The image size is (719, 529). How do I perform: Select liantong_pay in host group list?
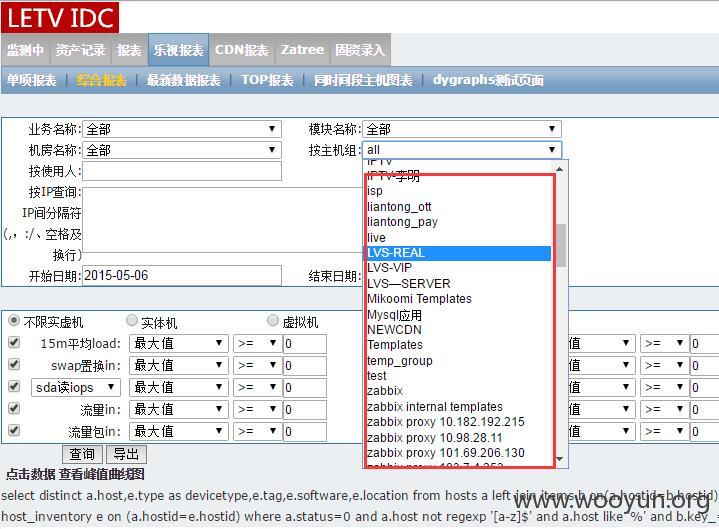(x=459, y=222)
